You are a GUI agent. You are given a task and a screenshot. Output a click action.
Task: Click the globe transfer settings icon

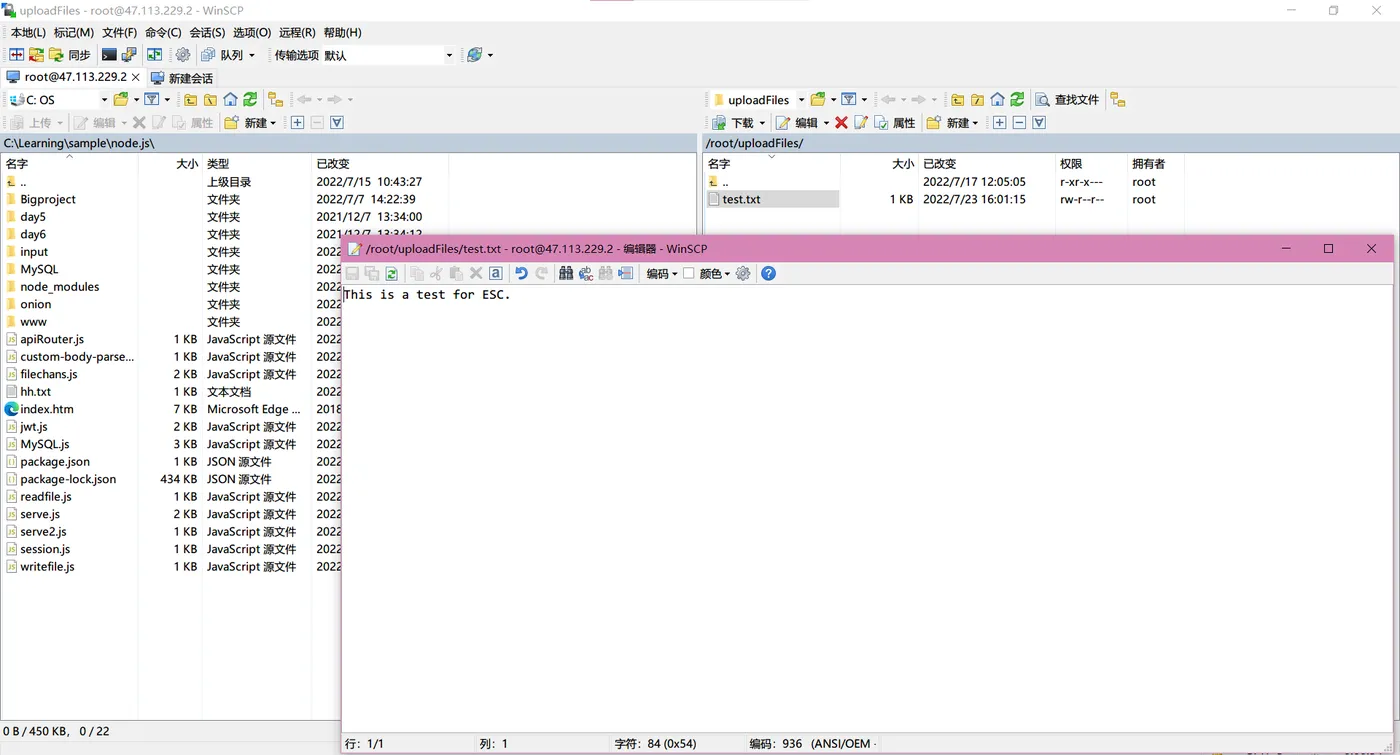(475, 55)
